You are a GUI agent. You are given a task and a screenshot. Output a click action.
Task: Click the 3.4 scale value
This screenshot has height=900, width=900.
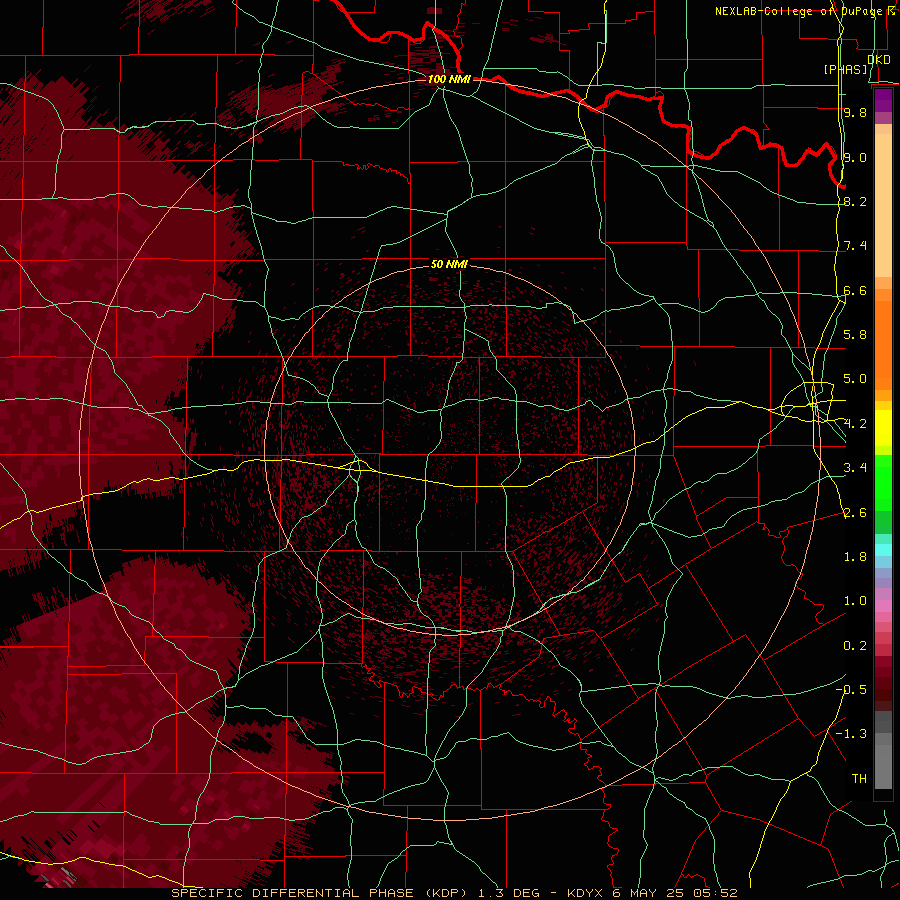[855, 468]
